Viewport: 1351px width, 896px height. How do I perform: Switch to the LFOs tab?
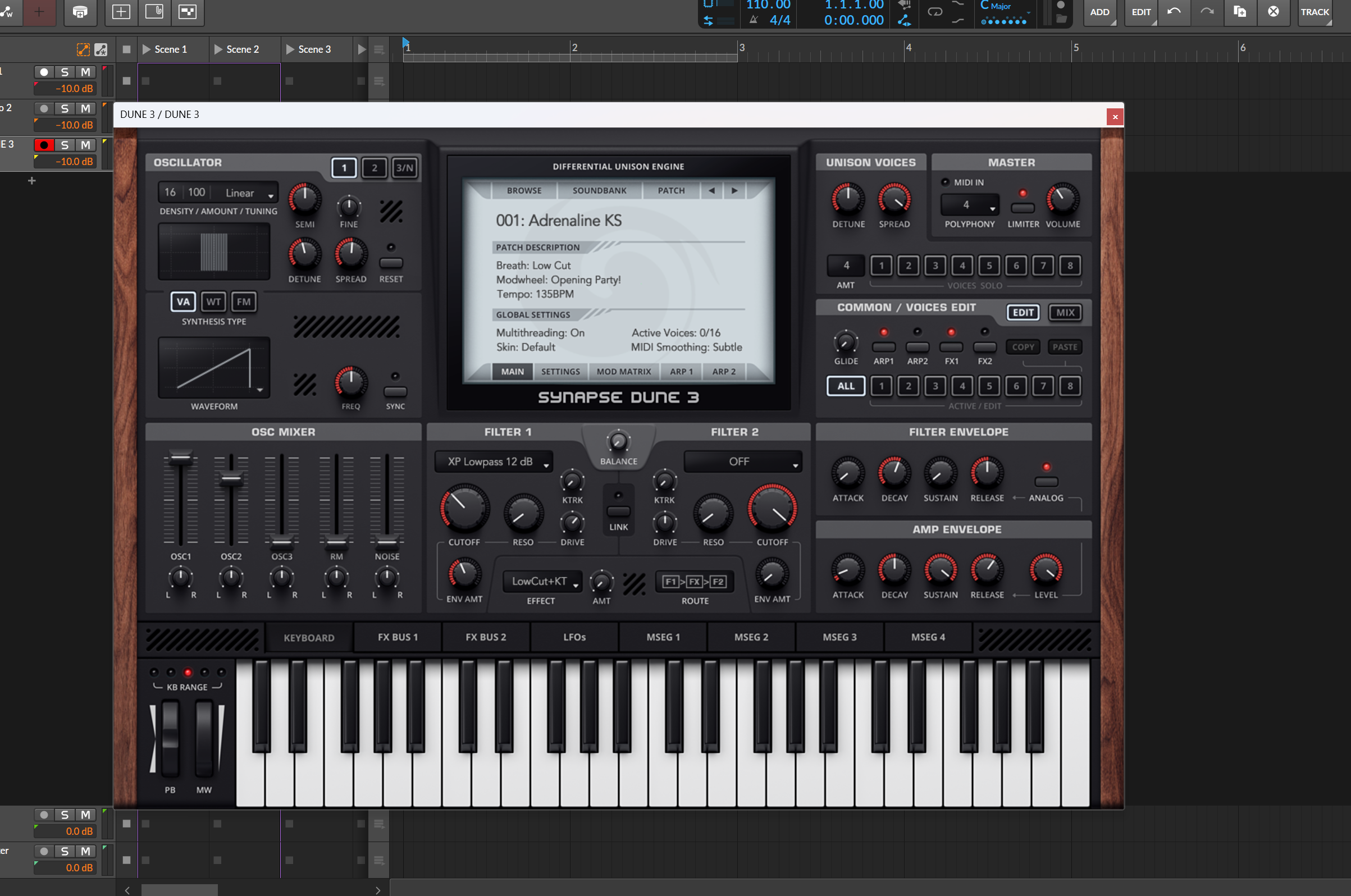574,637
